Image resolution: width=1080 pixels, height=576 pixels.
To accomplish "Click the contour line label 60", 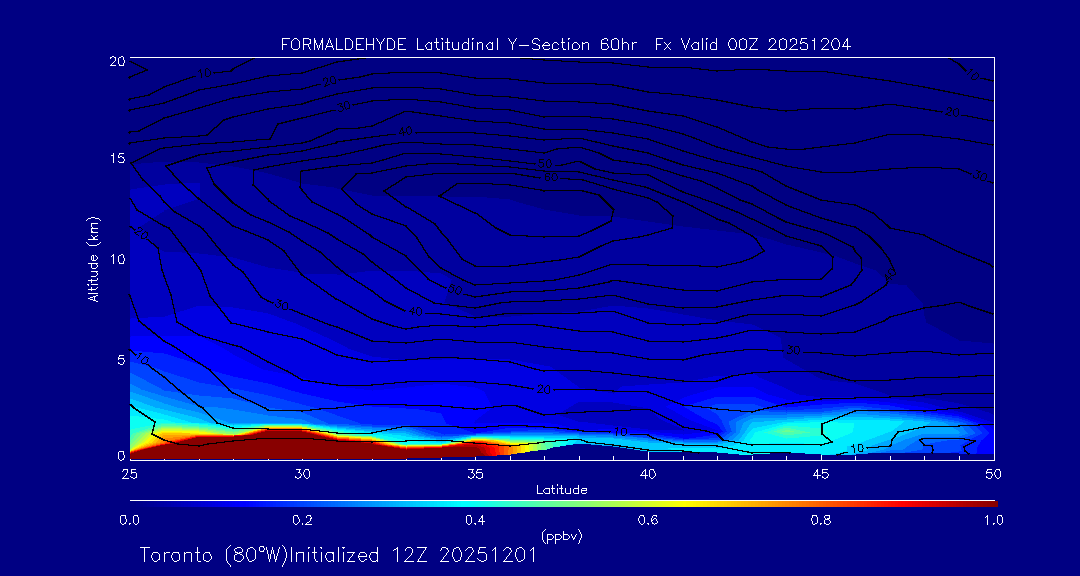I will click(x=550, y=178).
